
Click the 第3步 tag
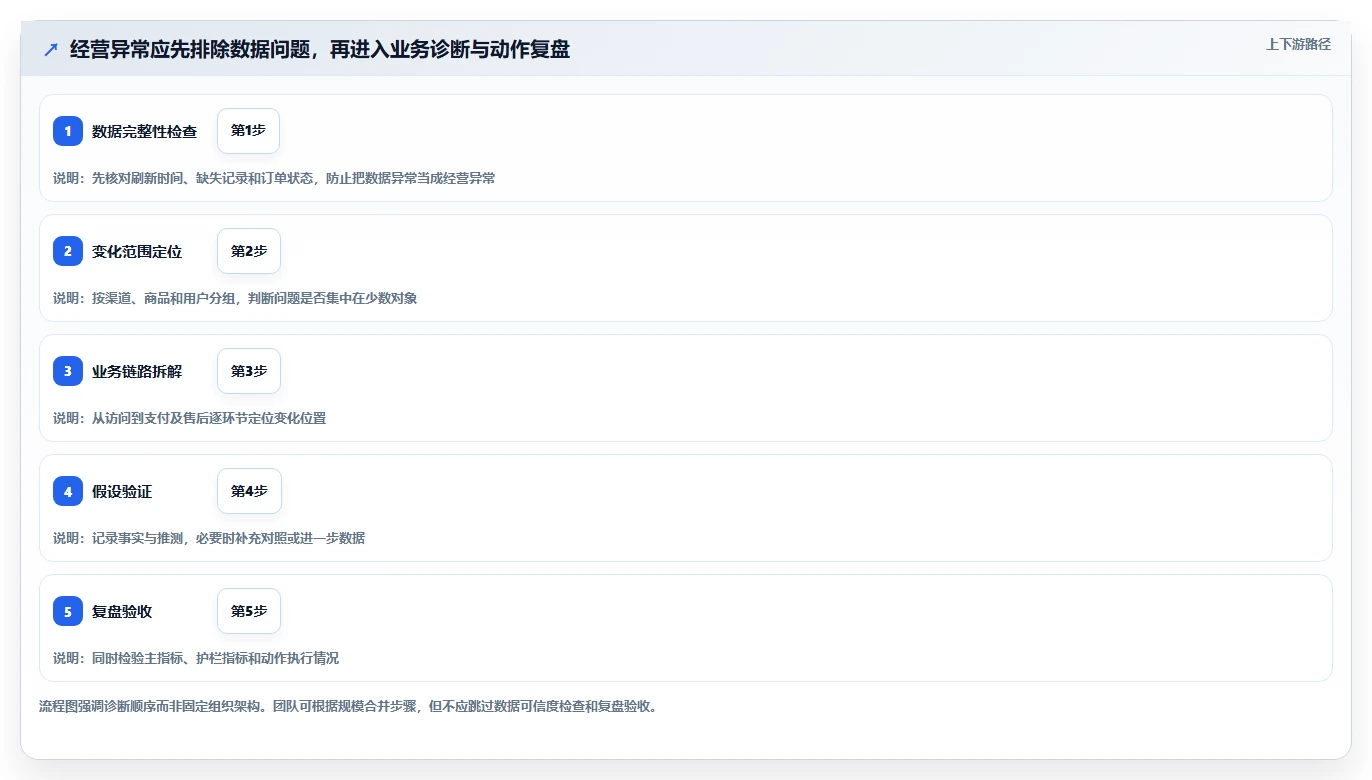(249, 371)
